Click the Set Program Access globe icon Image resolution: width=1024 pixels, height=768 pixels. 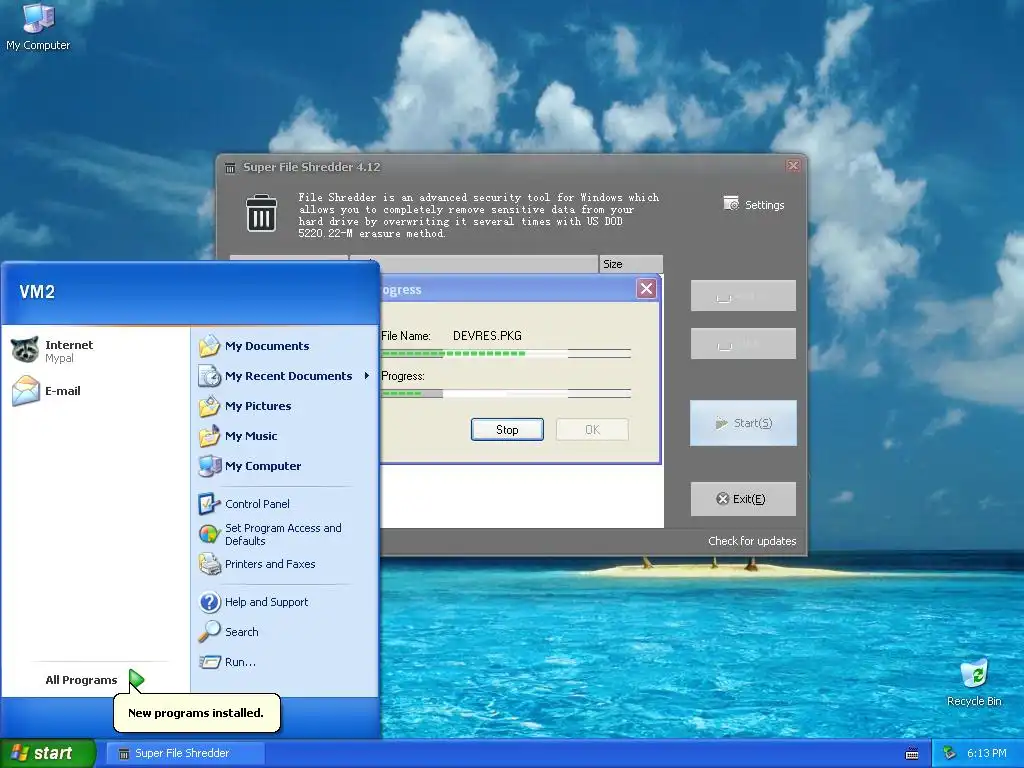pos(209,534)
